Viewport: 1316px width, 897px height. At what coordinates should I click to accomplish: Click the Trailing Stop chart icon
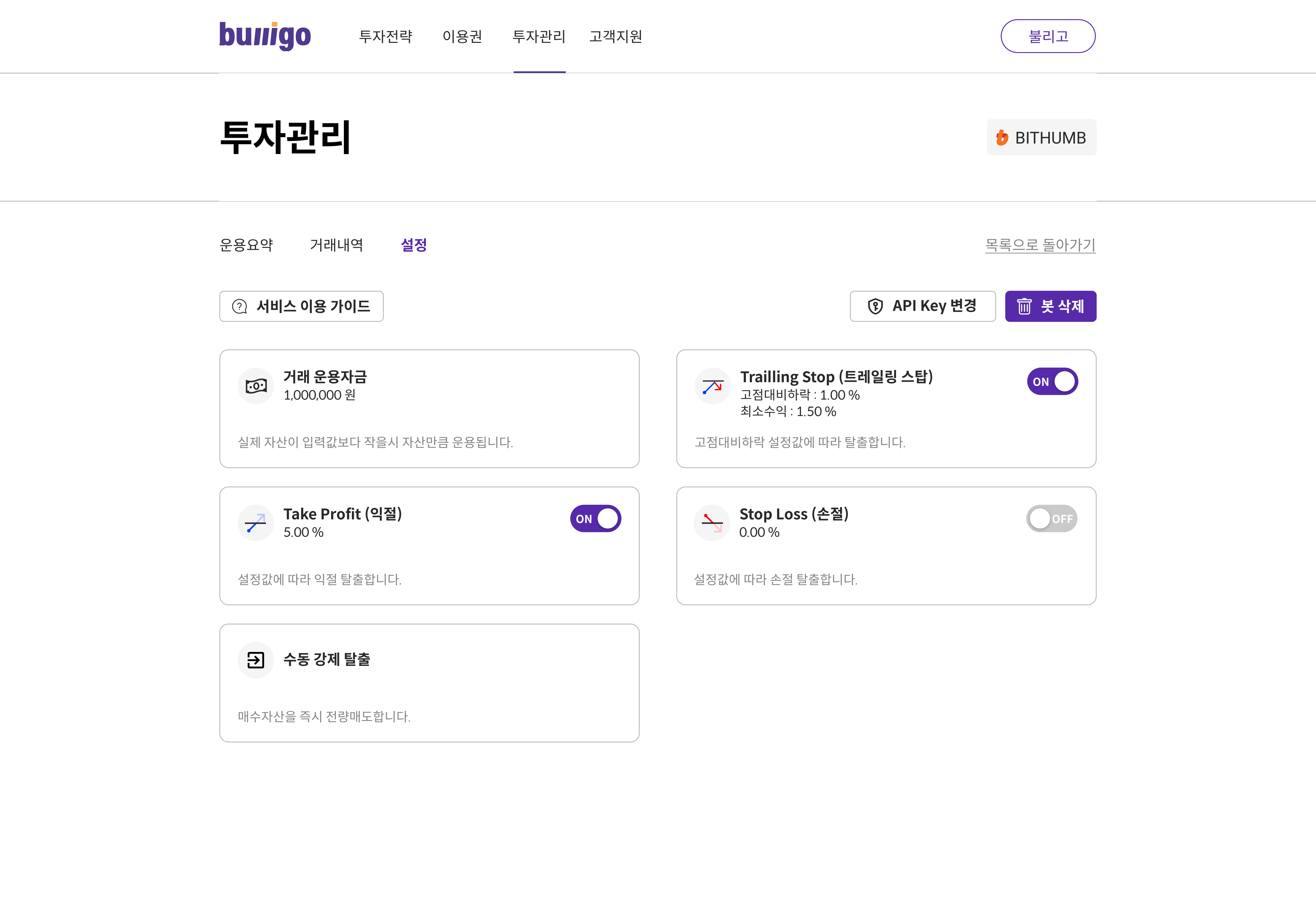coord(712,386)
